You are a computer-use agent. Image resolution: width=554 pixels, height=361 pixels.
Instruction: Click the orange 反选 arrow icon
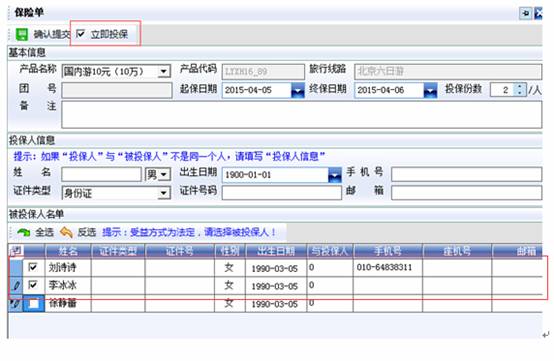tap(66, 232)
